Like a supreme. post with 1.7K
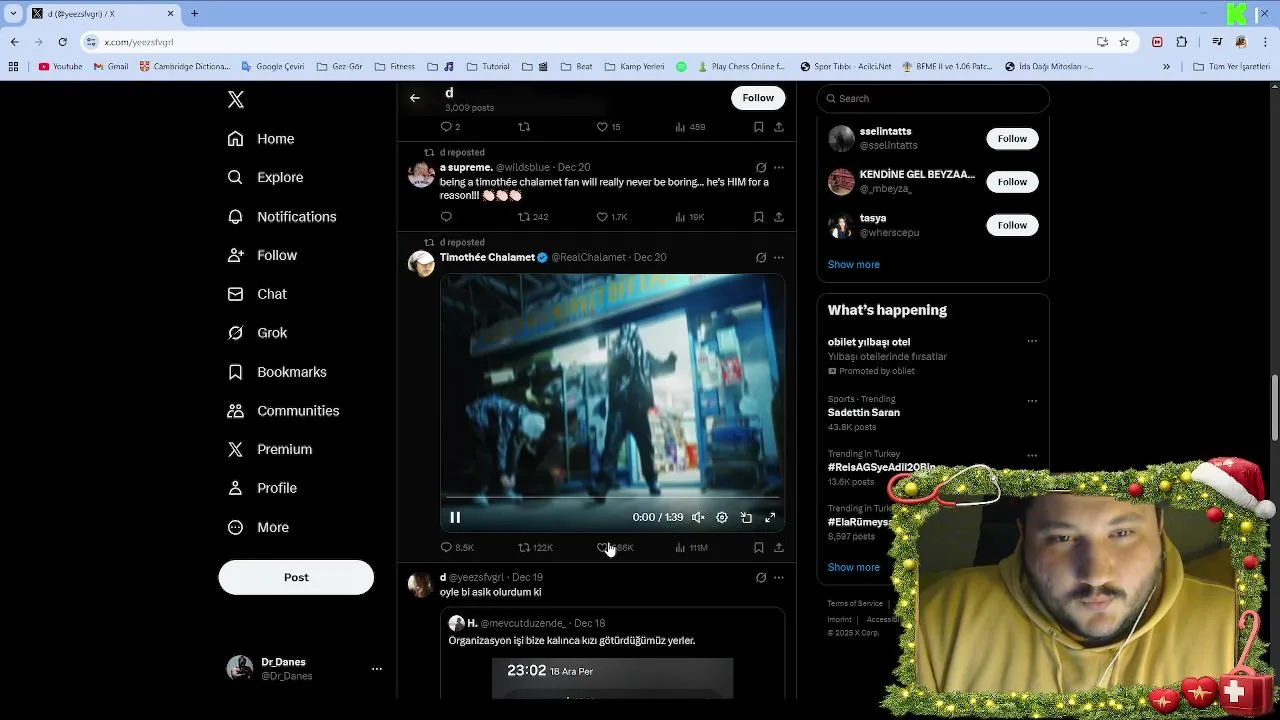Viewport: 1280px width, 720px height. (612, 217)
